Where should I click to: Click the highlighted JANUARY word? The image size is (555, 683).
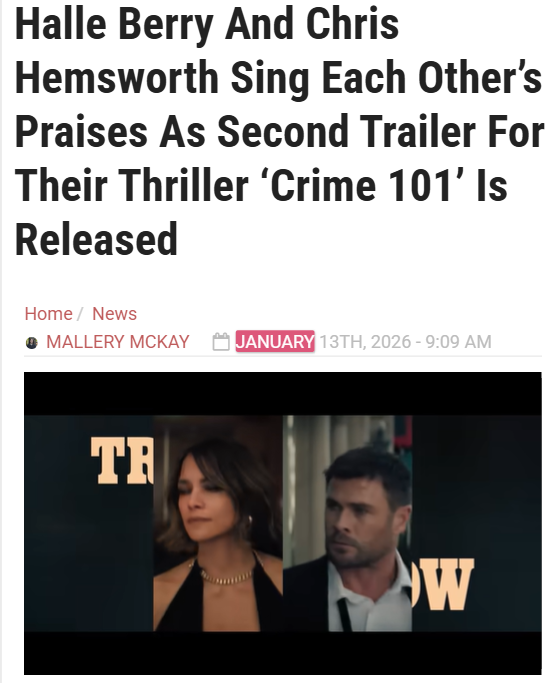click(275, 342)
